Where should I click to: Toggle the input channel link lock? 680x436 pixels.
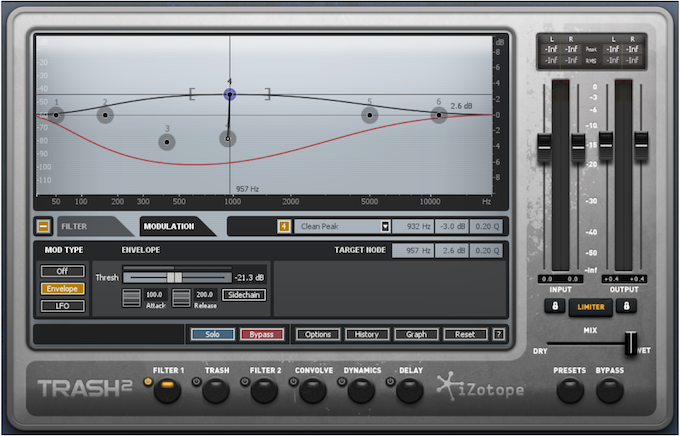[x=555, y=306]
